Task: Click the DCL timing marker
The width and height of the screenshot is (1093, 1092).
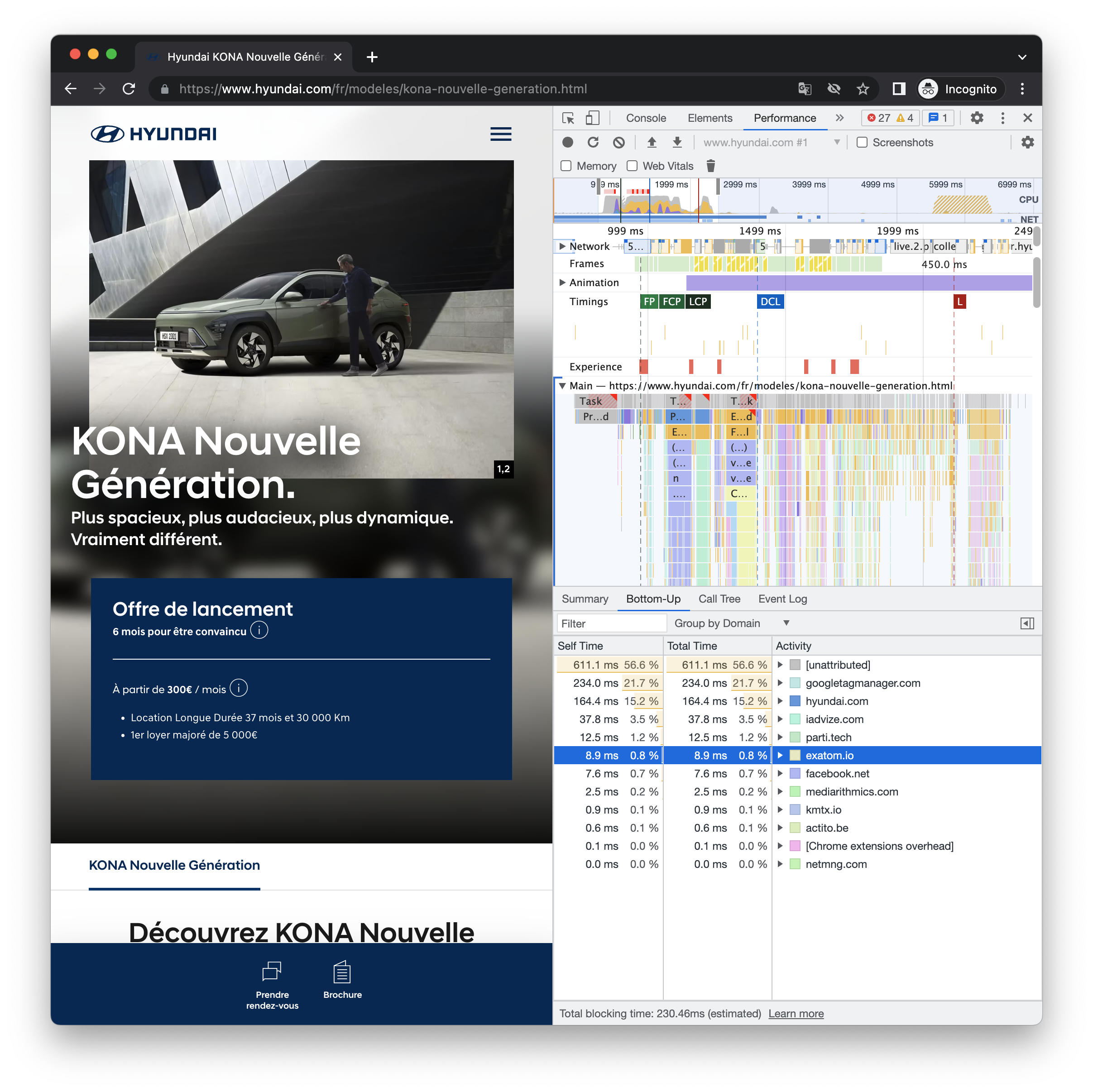Action: 770,302
